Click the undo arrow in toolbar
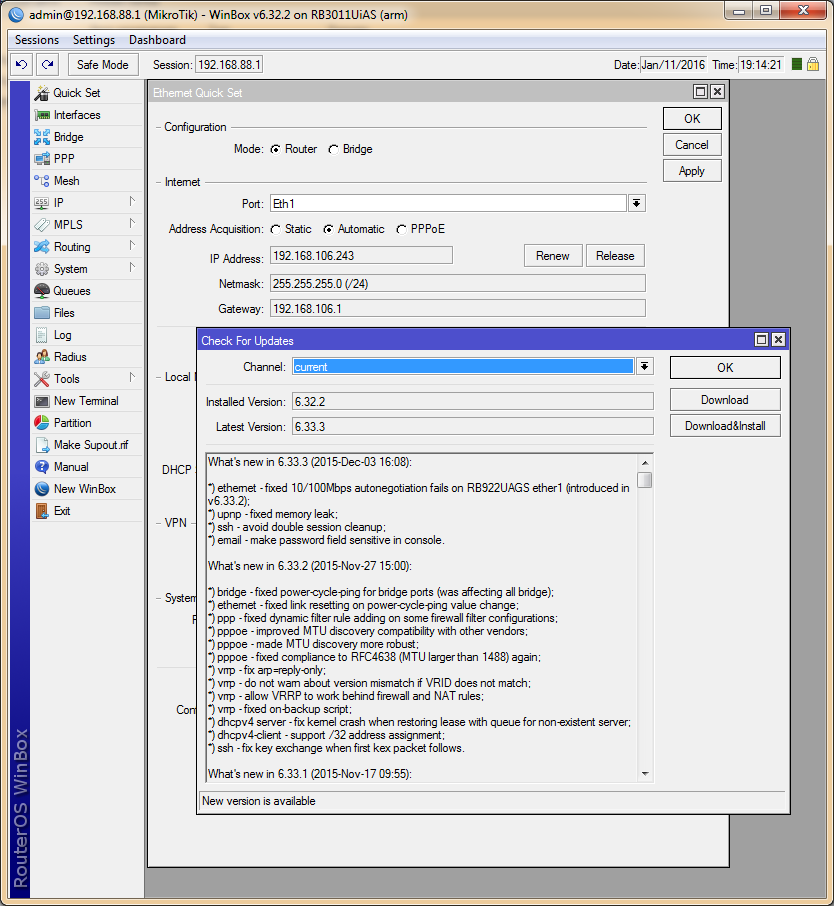The height and width of the screenshot is (906, 834). 21,64
